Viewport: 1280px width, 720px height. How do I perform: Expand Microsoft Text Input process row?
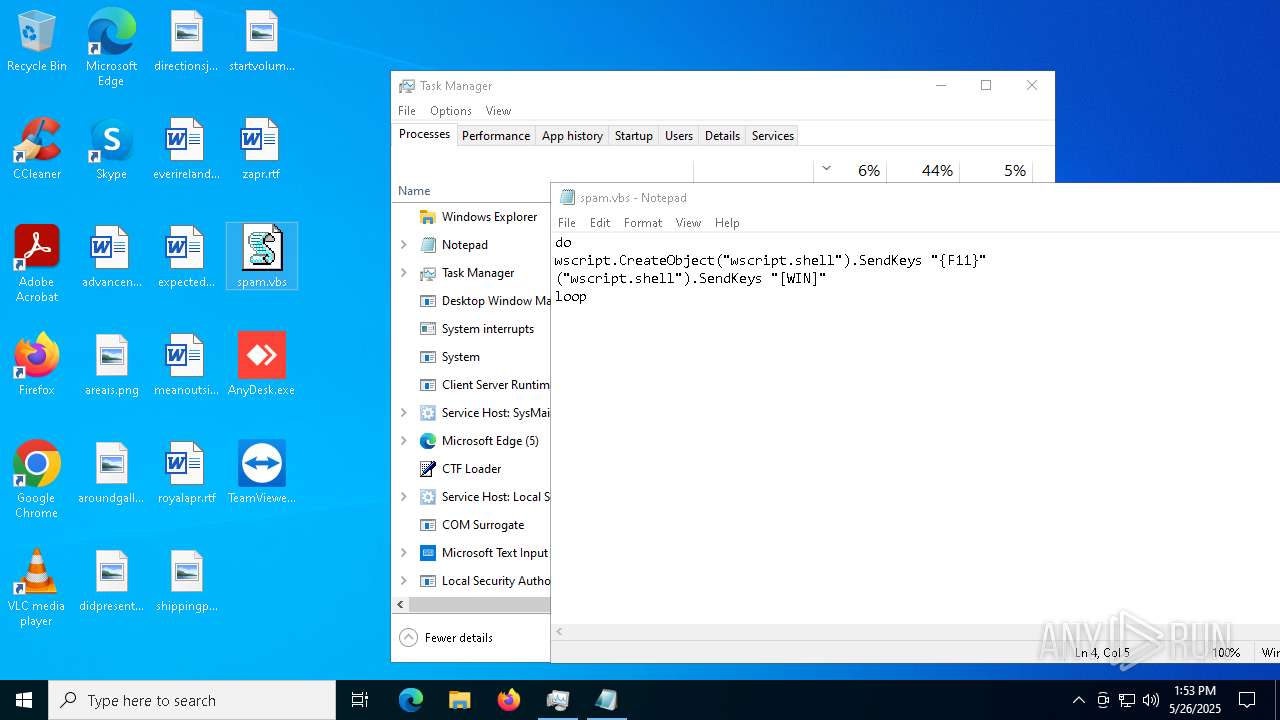pyautogui.click(x=404, y=552)
